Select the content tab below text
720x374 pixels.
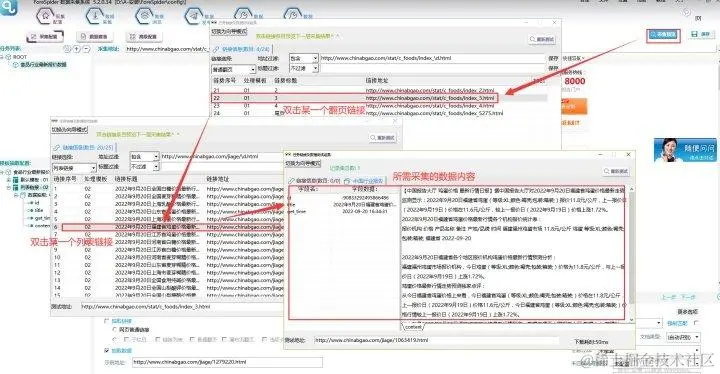coord(413,327)
